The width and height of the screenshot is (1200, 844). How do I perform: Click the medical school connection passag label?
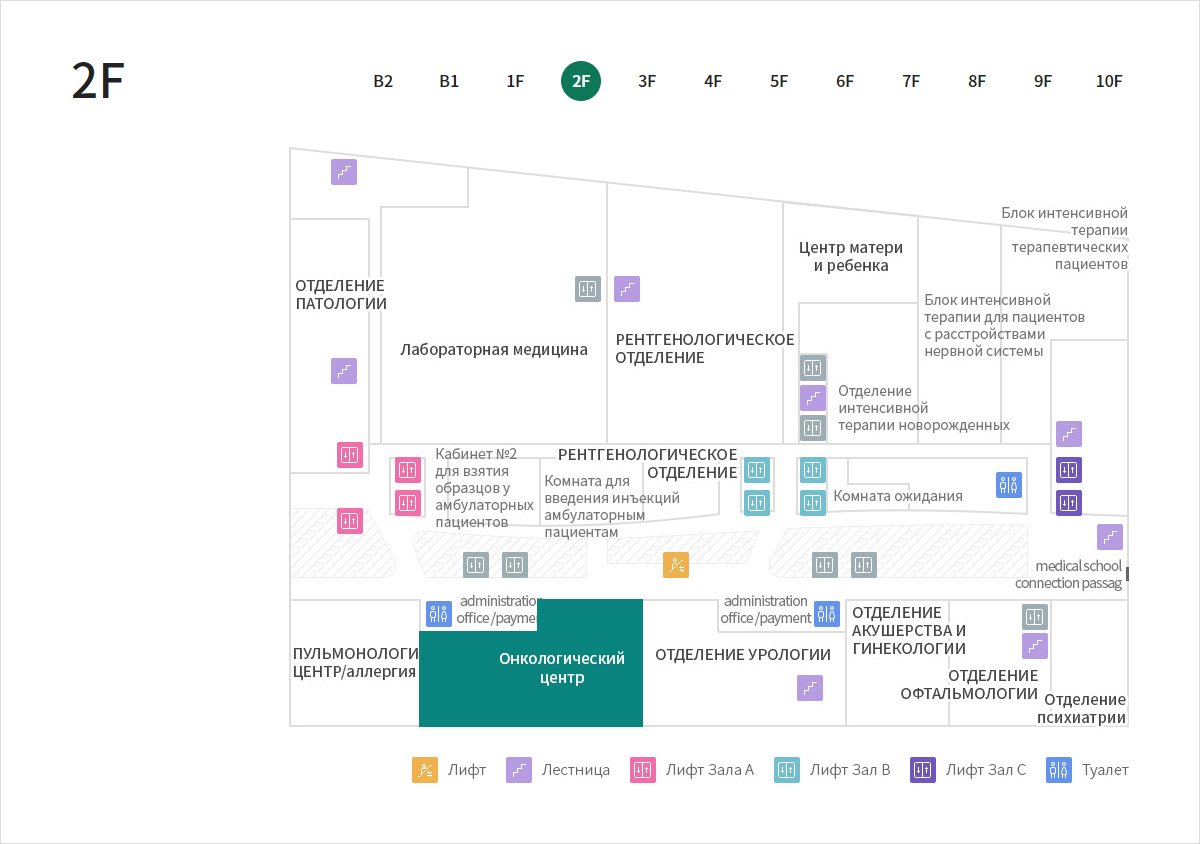(1069, 574)
